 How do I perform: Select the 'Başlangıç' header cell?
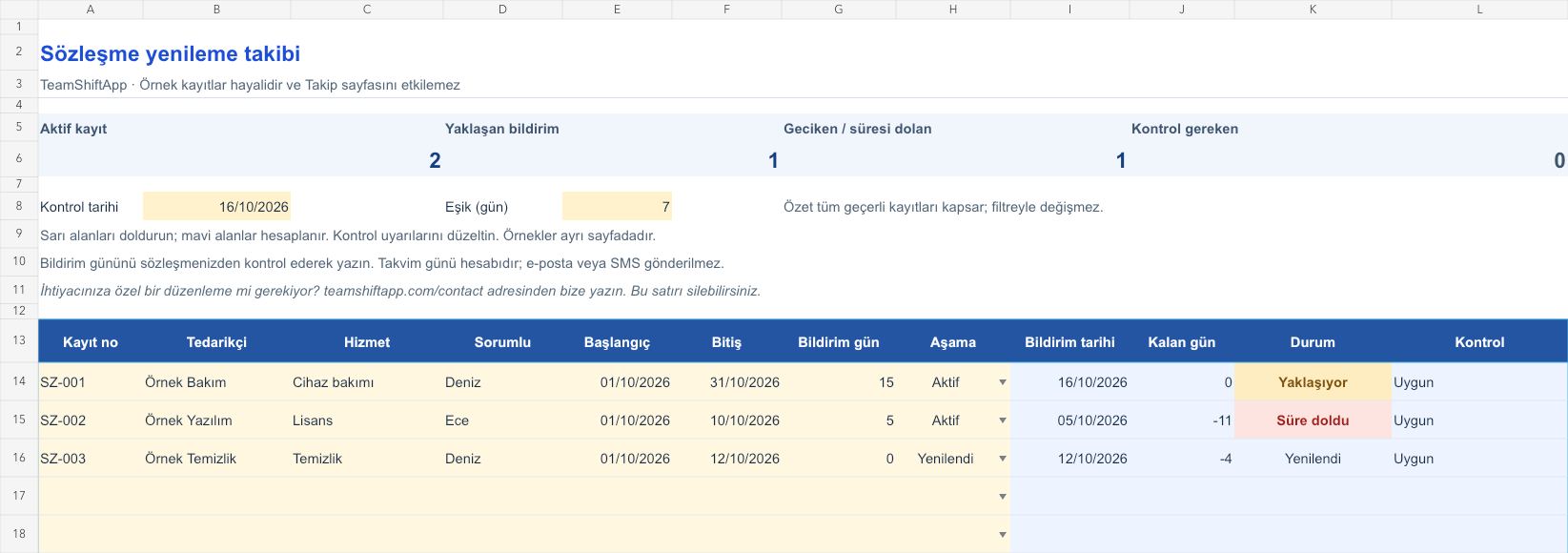pyautogui.click(x=617, y=342)
